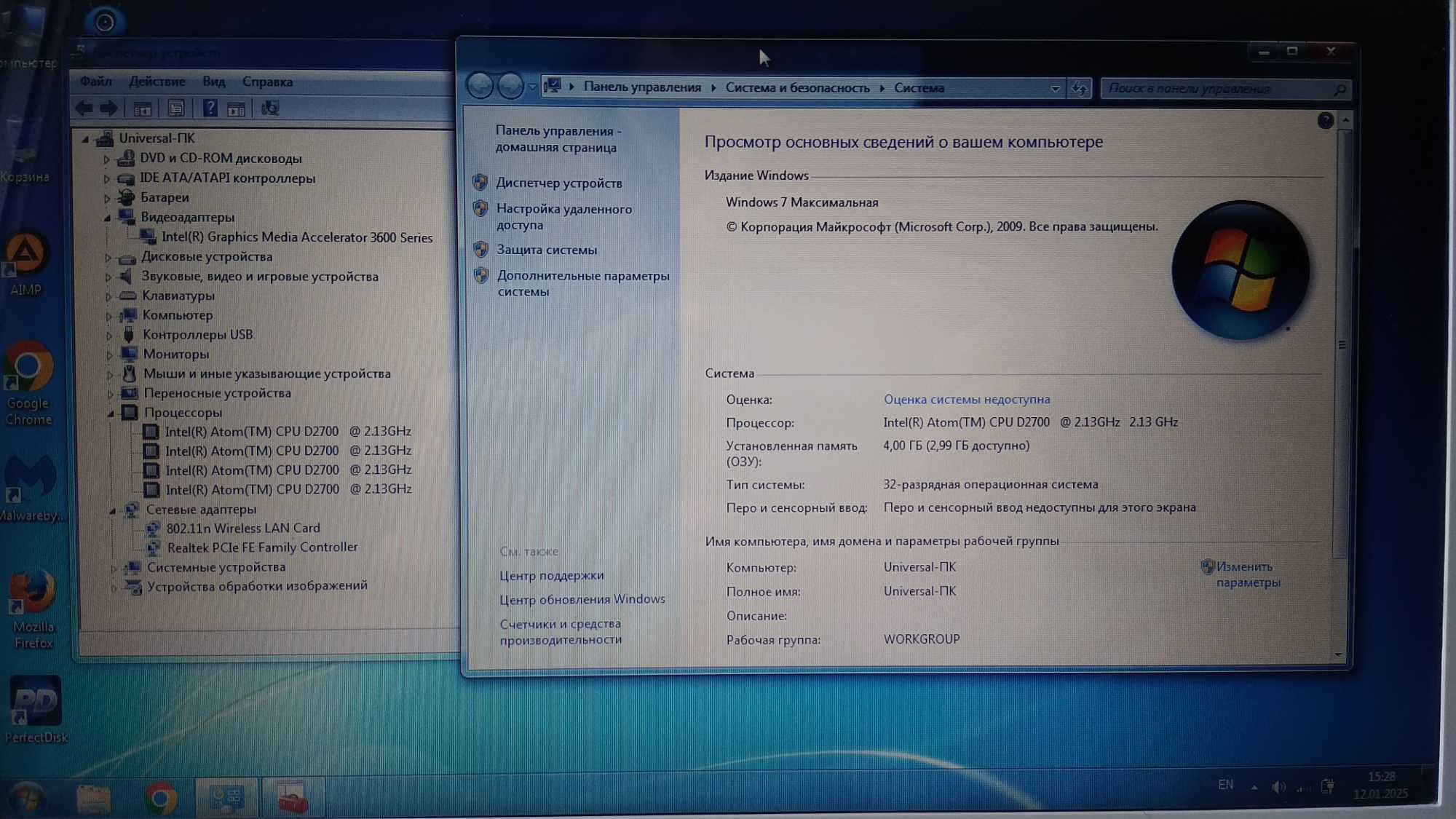Open Защита системы link

tap(547, 250)
